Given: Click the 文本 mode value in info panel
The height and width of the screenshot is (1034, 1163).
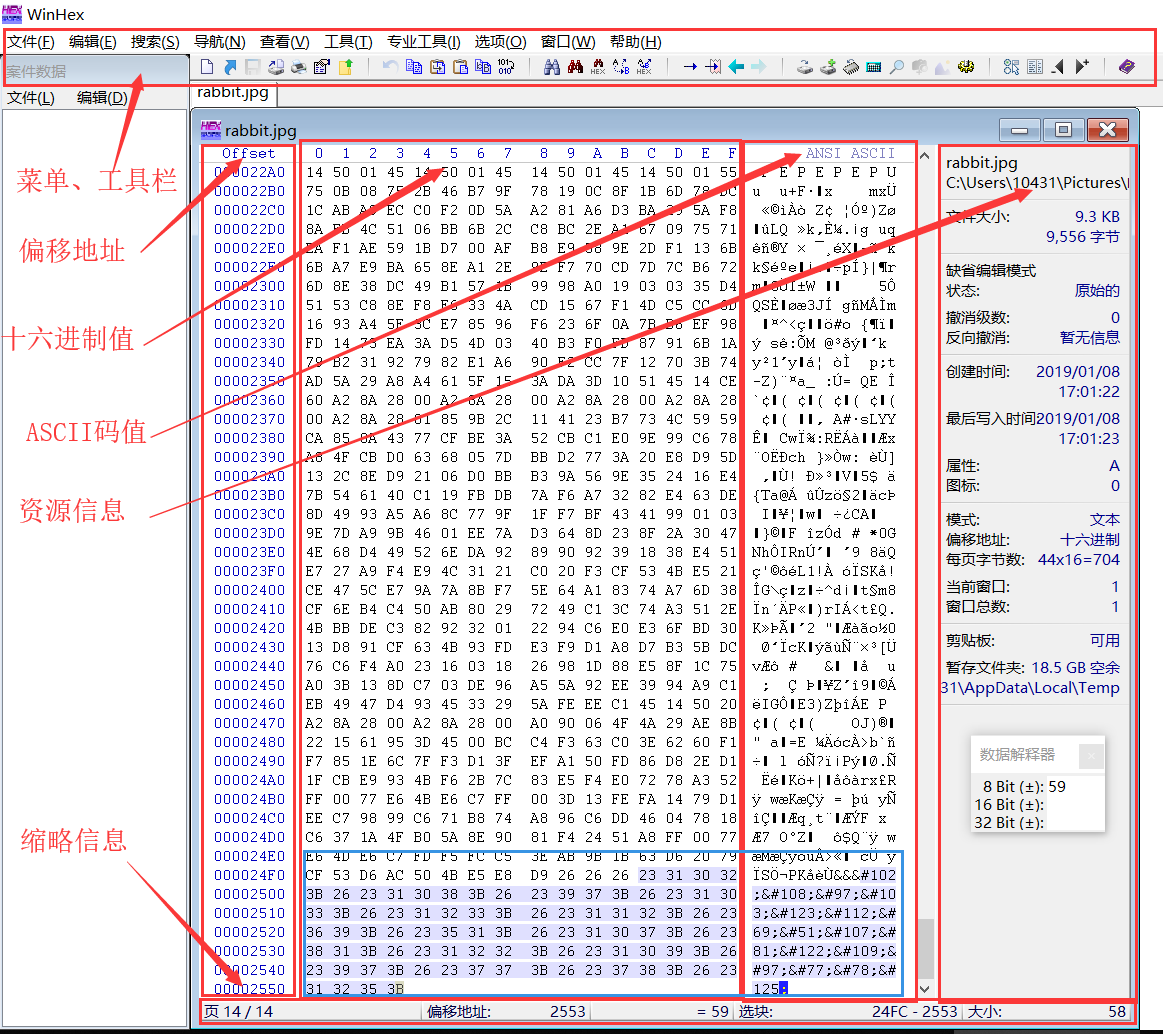Looking at the screenshot, I should pyautogui.click(x=1104, y=520).
